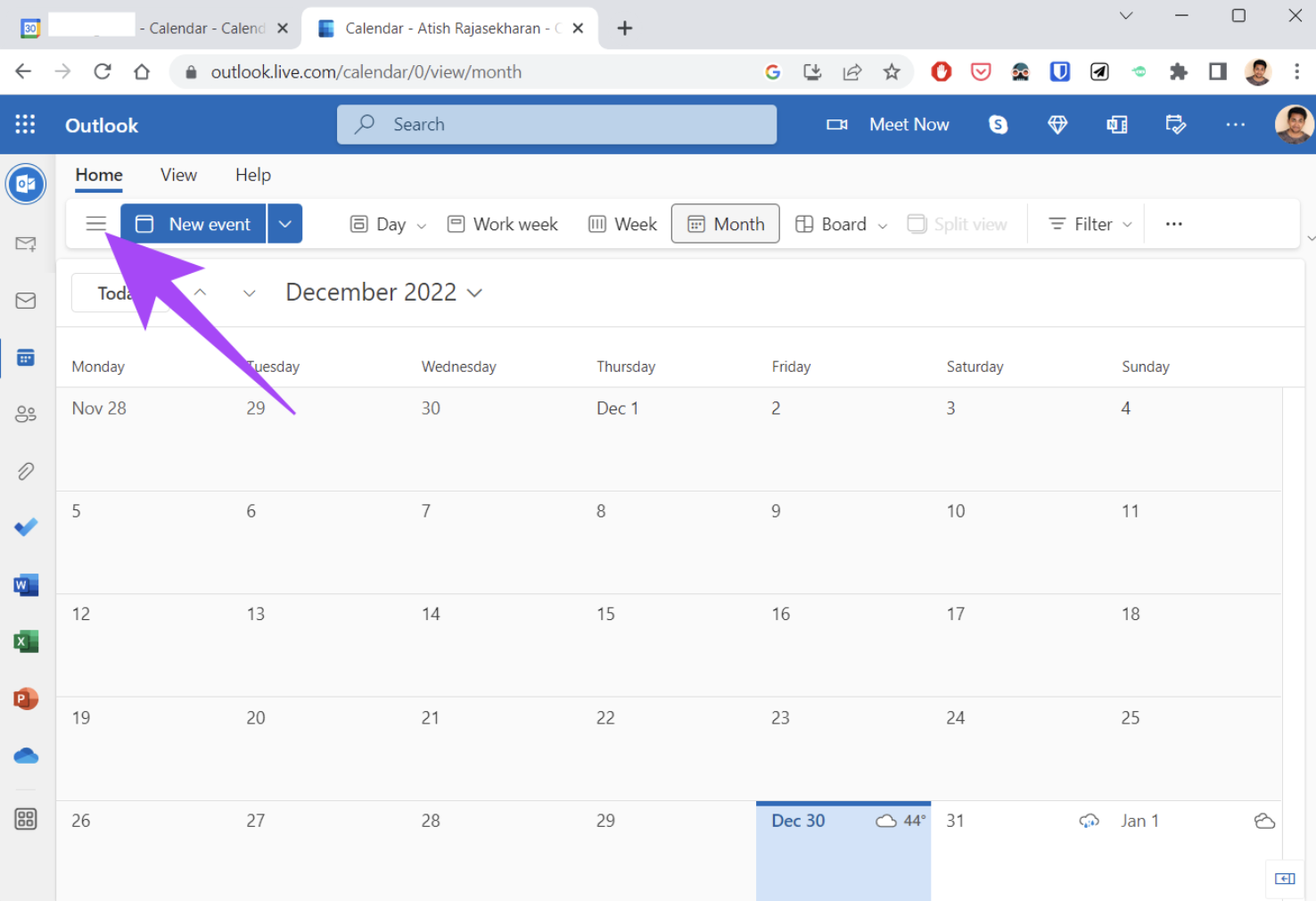Image resolution: width=1316 pixels, height=901 pixels.
Task: Select the Dec 30 calendar cell
Action: 843,852
